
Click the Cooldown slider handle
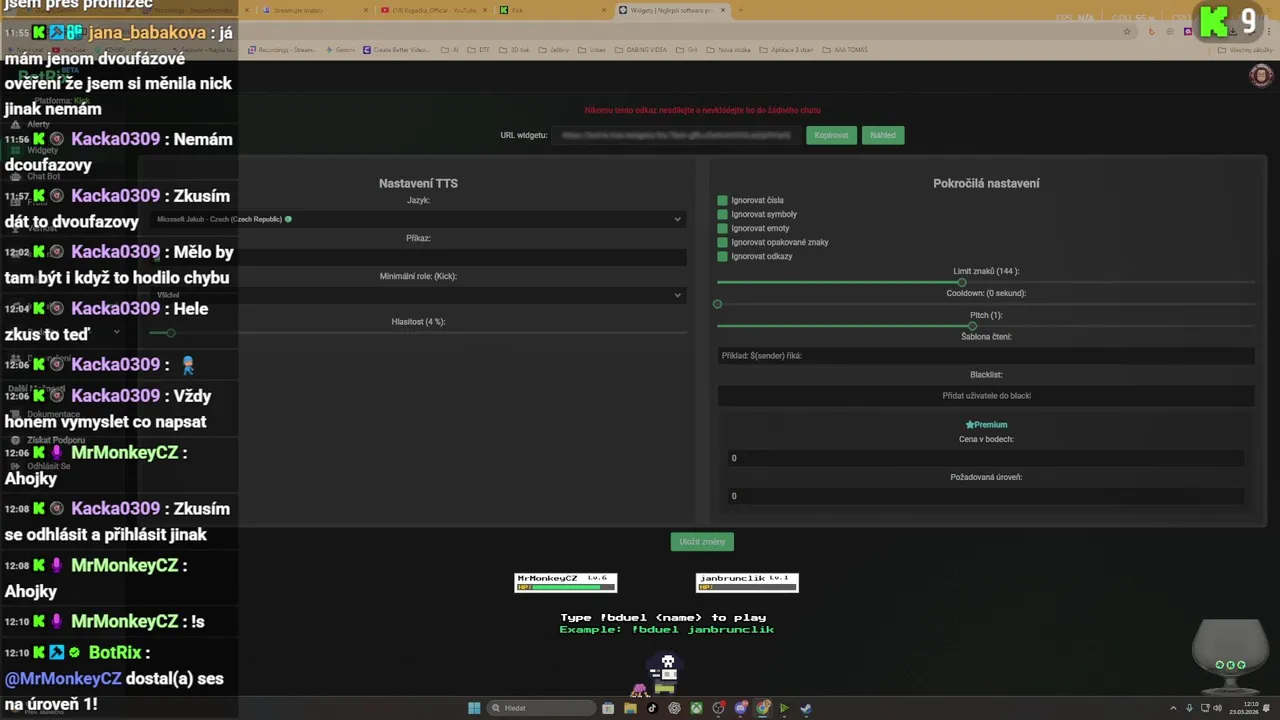pyautogui.click(x=717, y=304)
